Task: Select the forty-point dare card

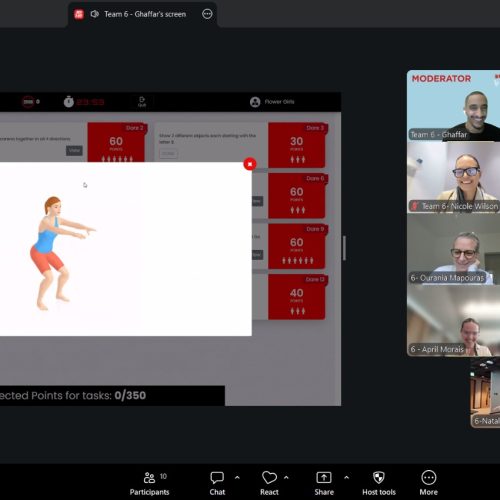Action: point(297,297)
